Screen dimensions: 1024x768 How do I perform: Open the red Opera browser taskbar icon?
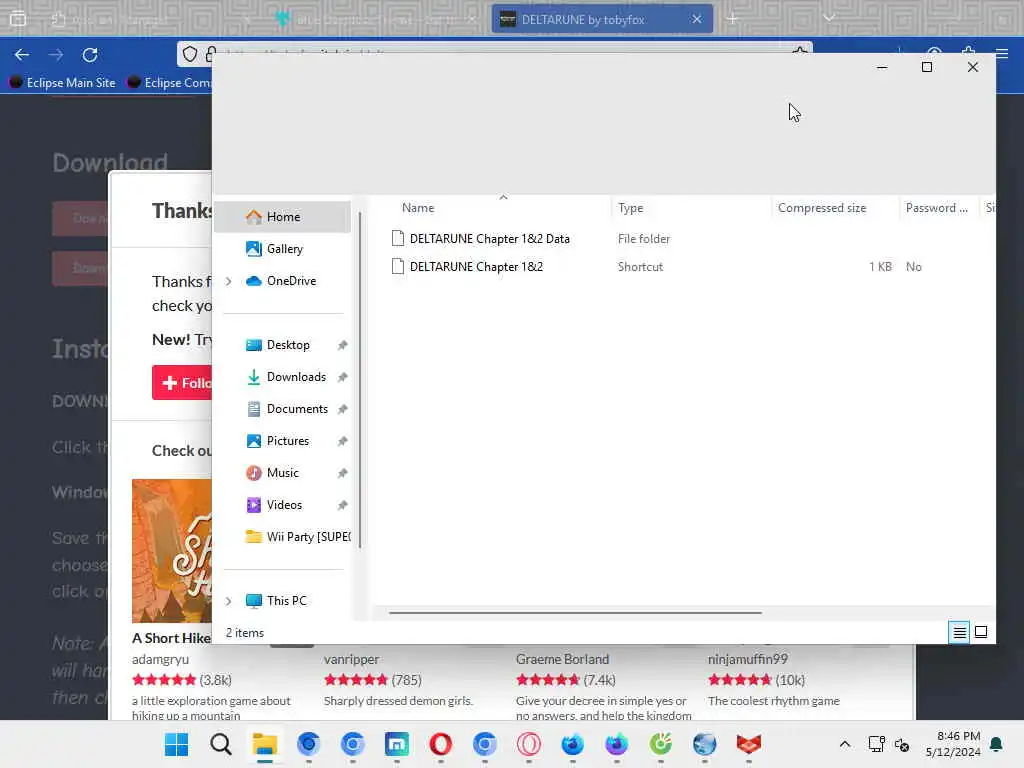(441, 744)
